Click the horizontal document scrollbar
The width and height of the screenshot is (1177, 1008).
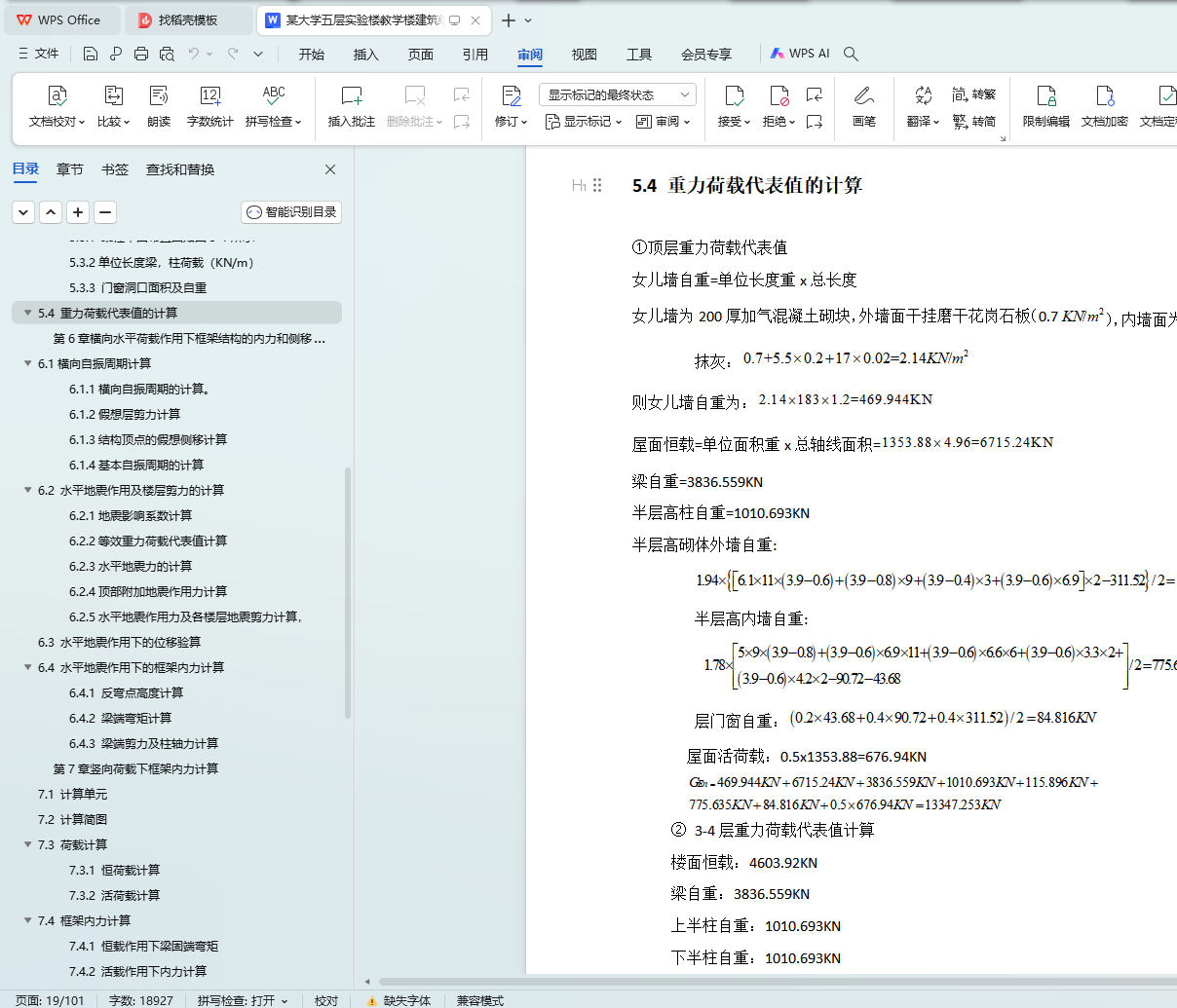(x=778, y=981)
